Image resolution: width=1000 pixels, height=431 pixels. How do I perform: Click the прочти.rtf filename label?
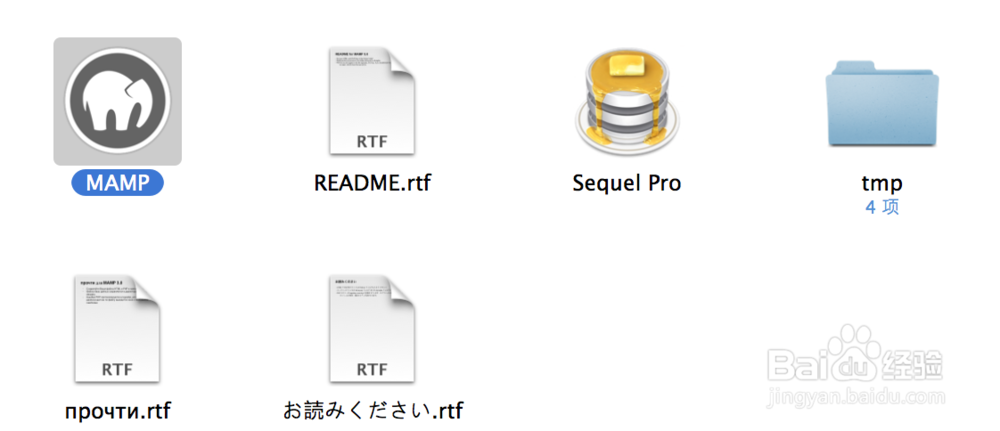(x=118, y=411)
